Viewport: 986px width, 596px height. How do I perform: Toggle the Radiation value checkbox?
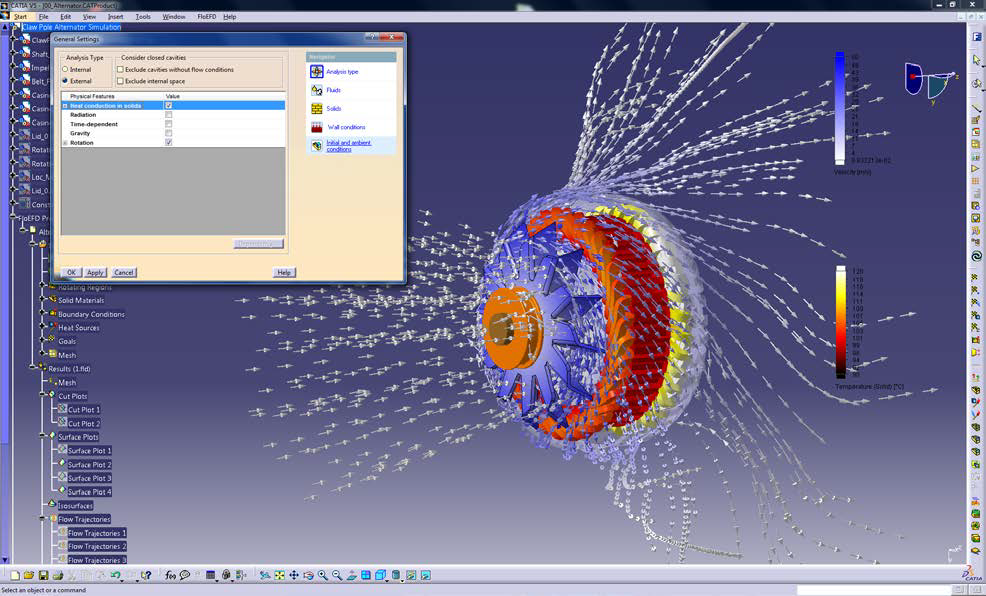(168, 115)
